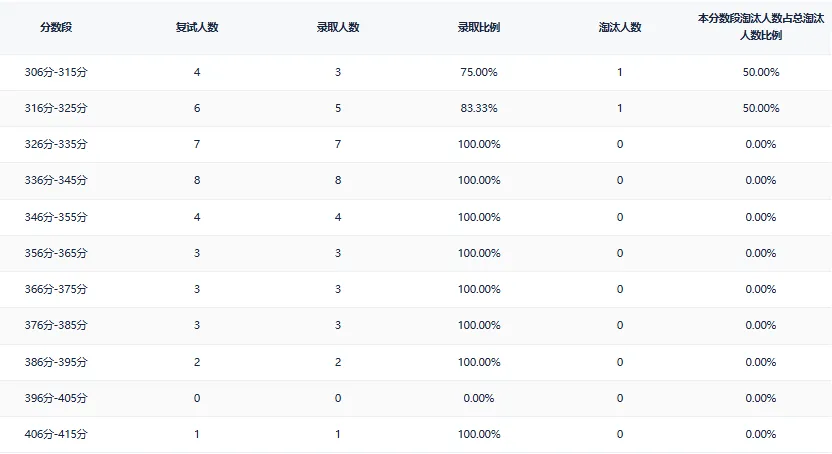Click the 376分-385分 row label
Viewport: 832px width, 454px height.
[x=56, y=325]
